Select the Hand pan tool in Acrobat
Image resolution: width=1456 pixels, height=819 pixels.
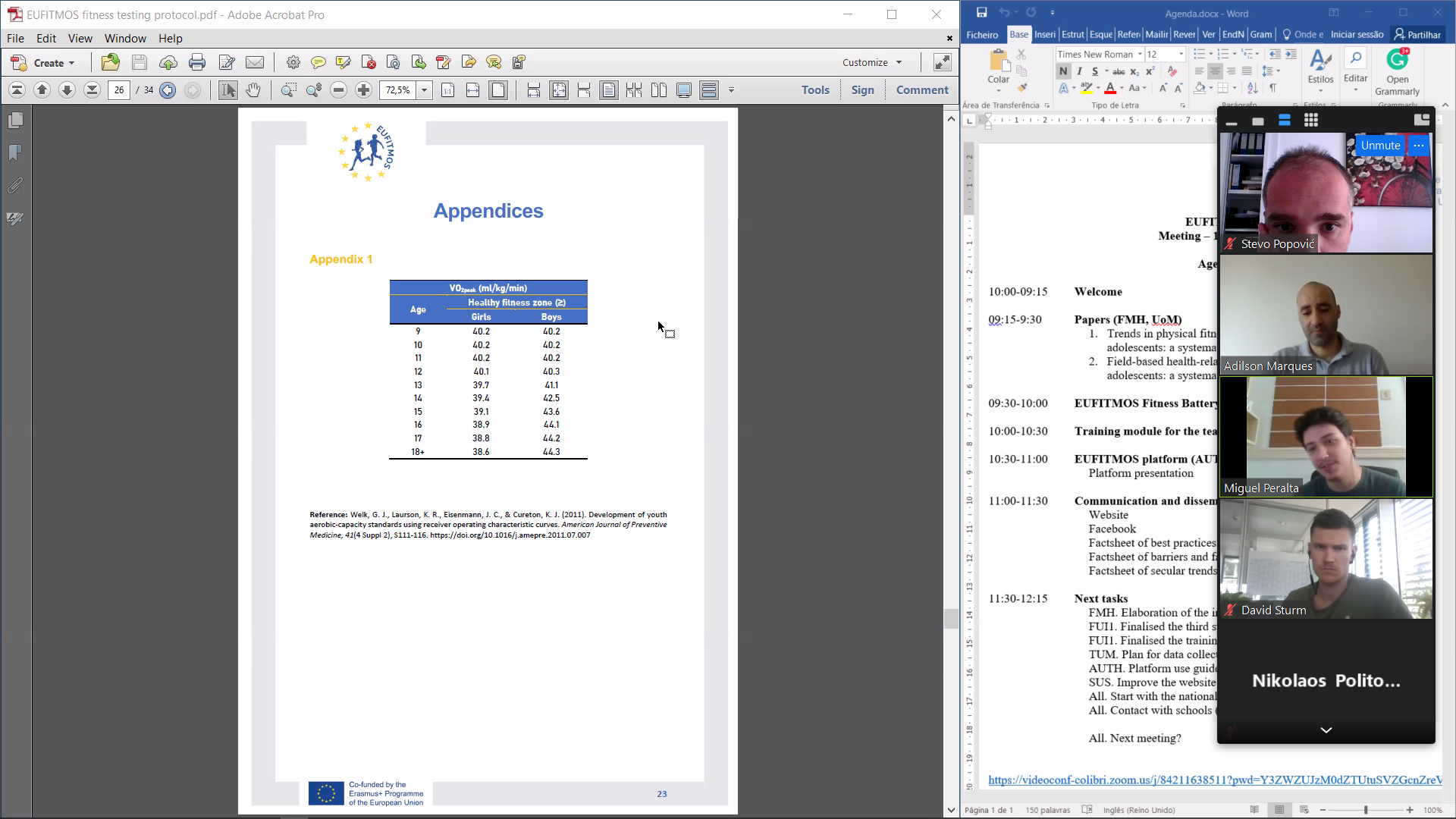coord(253,90)
